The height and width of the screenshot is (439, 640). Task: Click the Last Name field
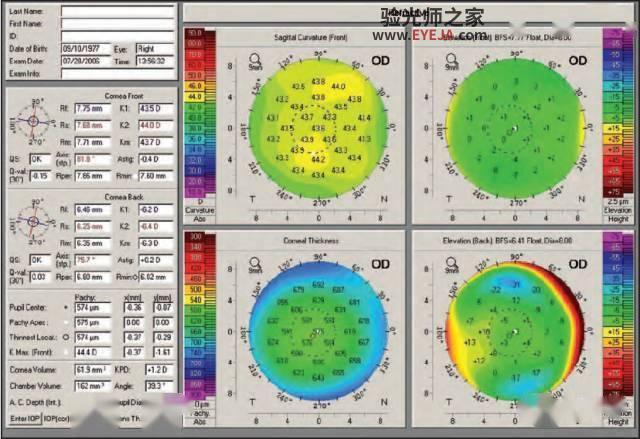tap(118, 11)
